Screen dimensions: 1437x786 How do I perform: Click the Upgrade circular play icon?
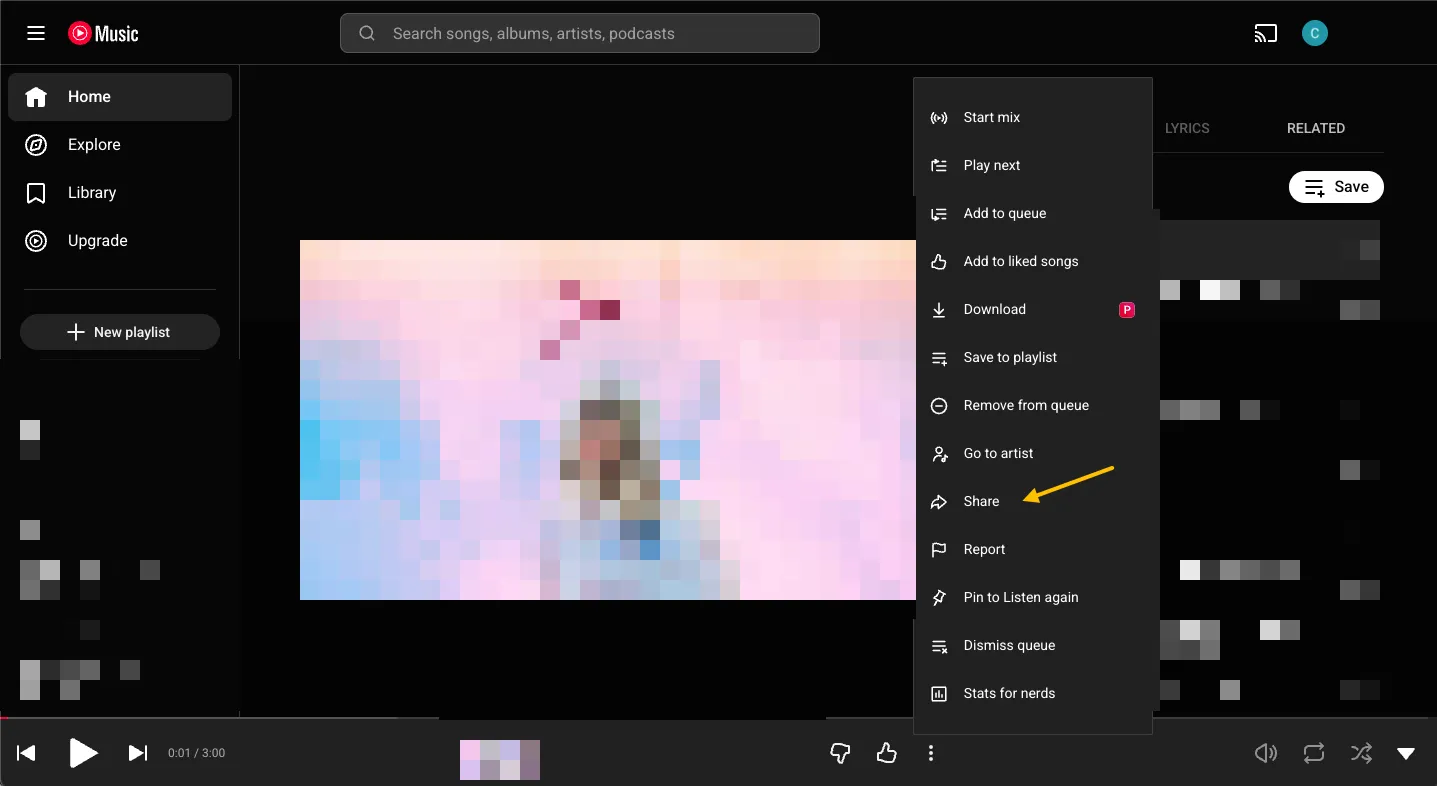(x=36, y=241)
